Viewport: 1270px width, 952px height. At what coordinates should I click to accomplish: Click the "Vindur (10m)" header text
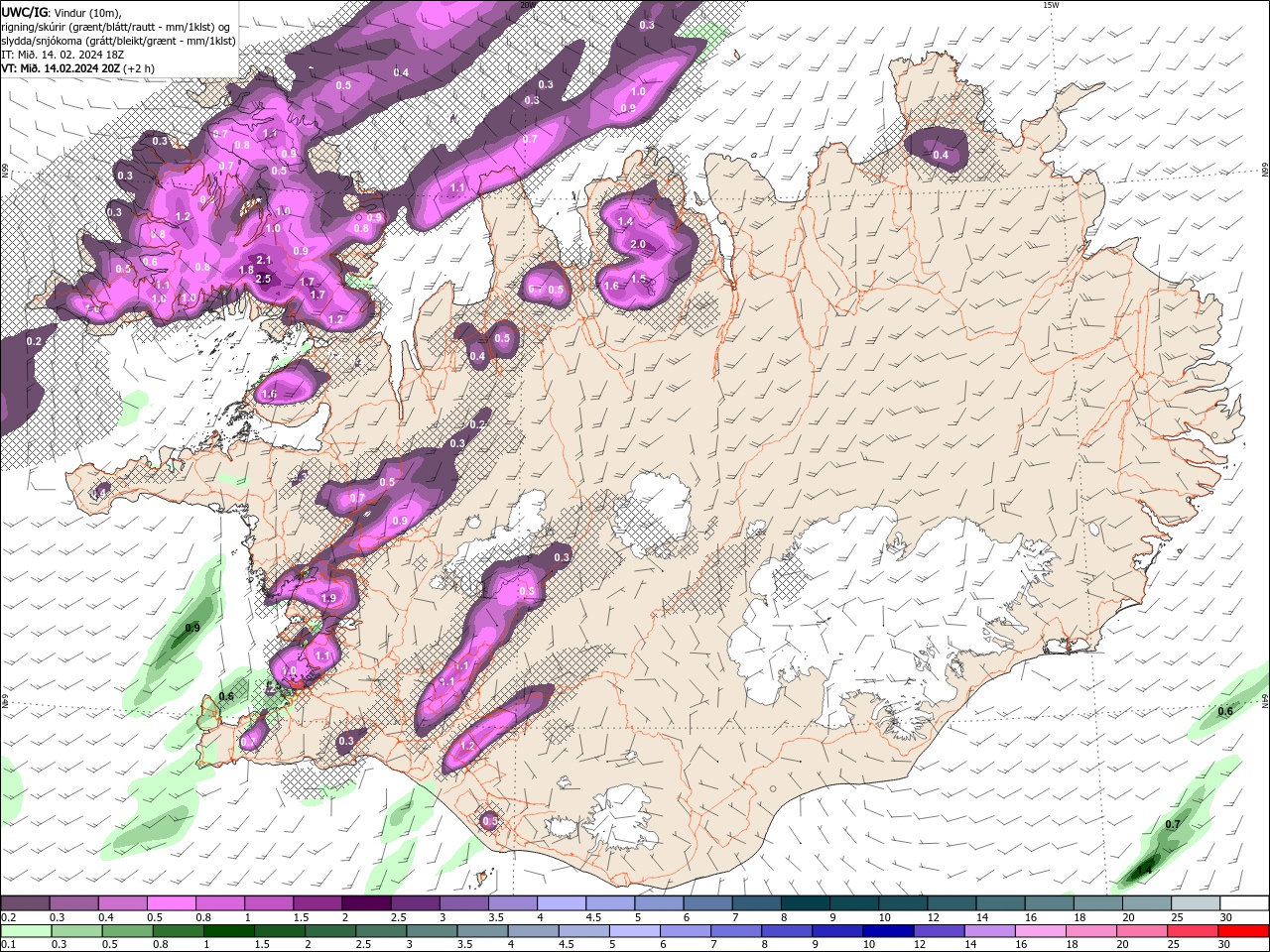tap(88, 12)
